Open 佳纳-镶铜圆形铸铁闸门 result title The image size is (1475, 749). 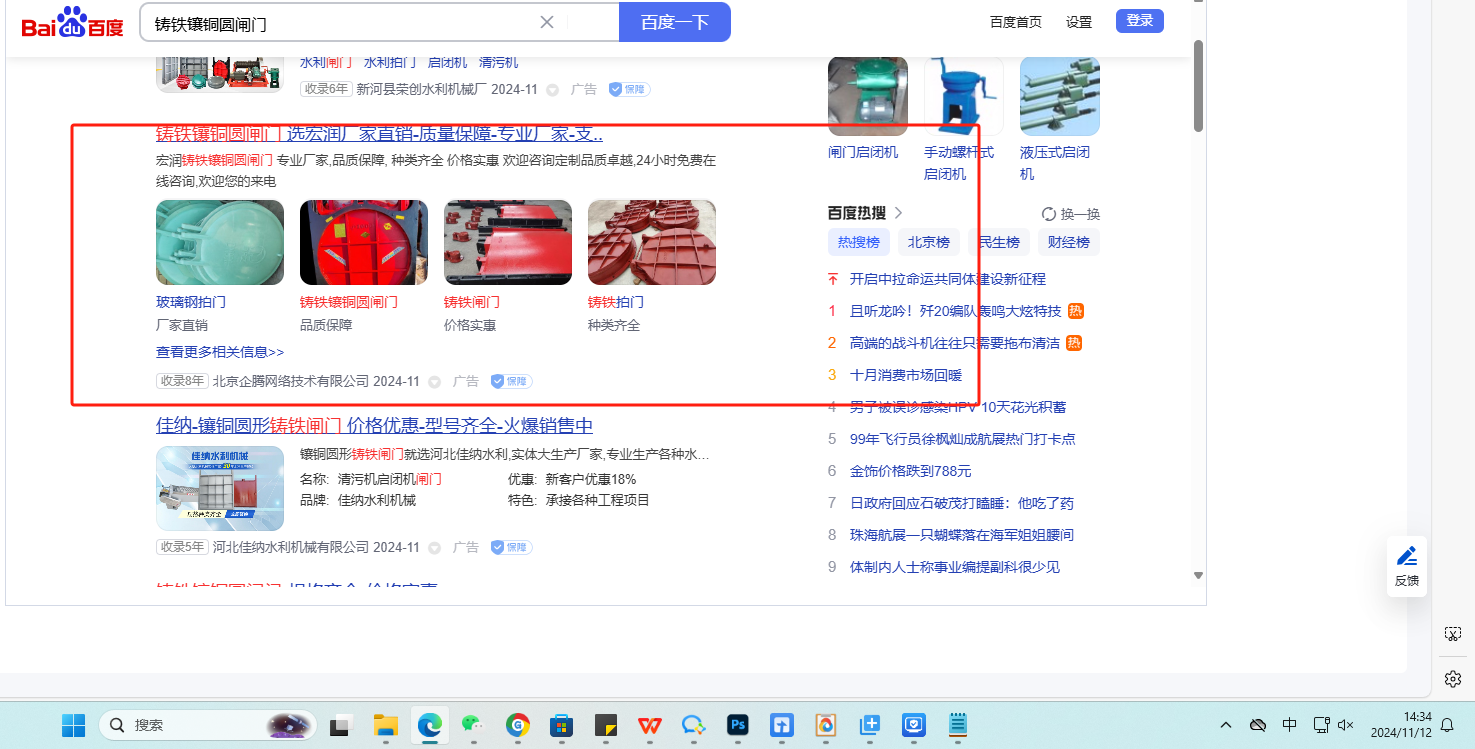[x=375, y=426]
